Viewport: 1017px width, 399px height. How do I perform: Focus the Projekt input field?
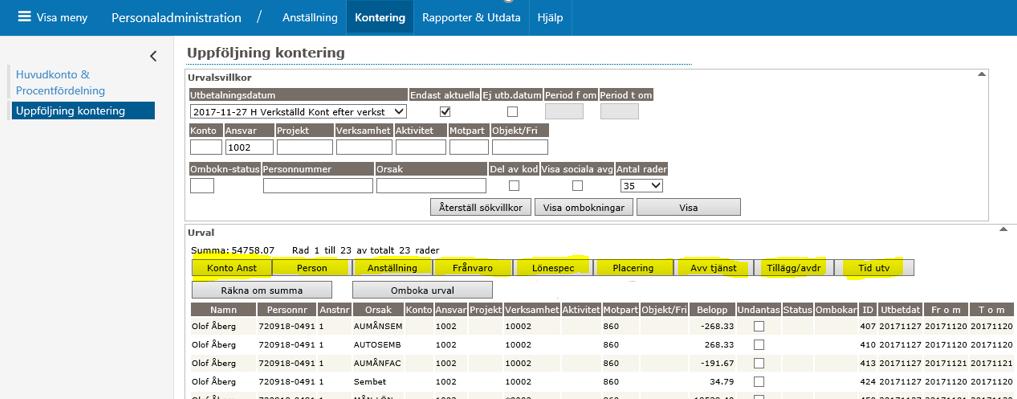[305, 147]
